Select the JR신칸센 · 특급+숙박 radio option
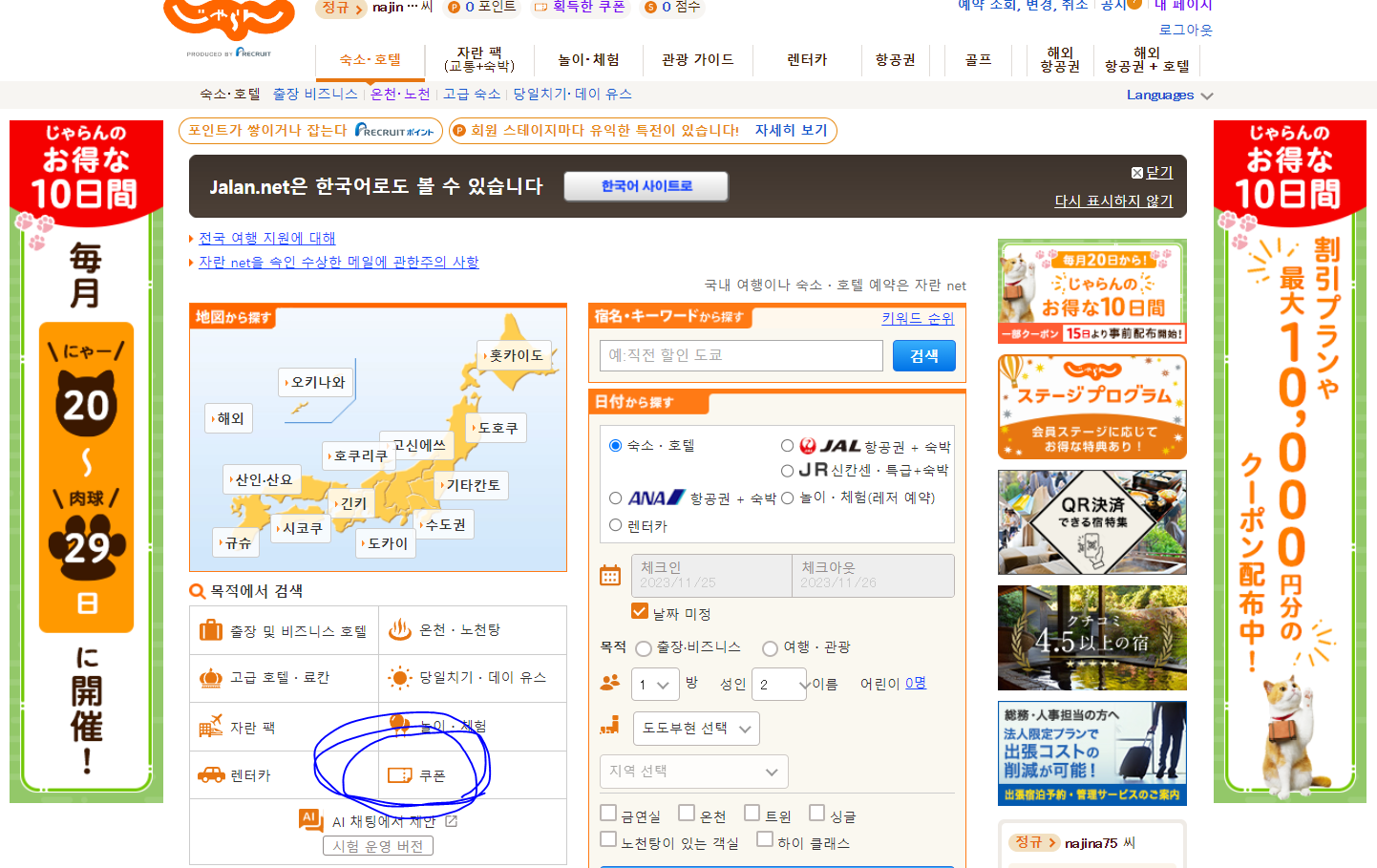Viewport: 1377px width, 868px height. click(787, 470)
